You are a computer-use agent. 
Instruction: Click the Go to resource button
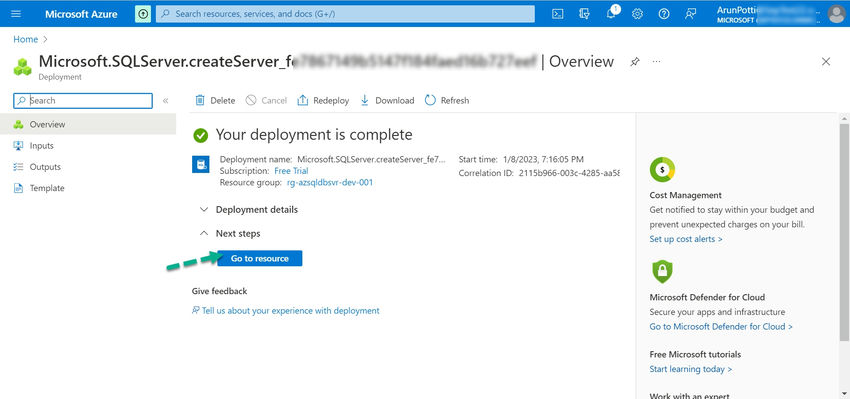(260, 259)
